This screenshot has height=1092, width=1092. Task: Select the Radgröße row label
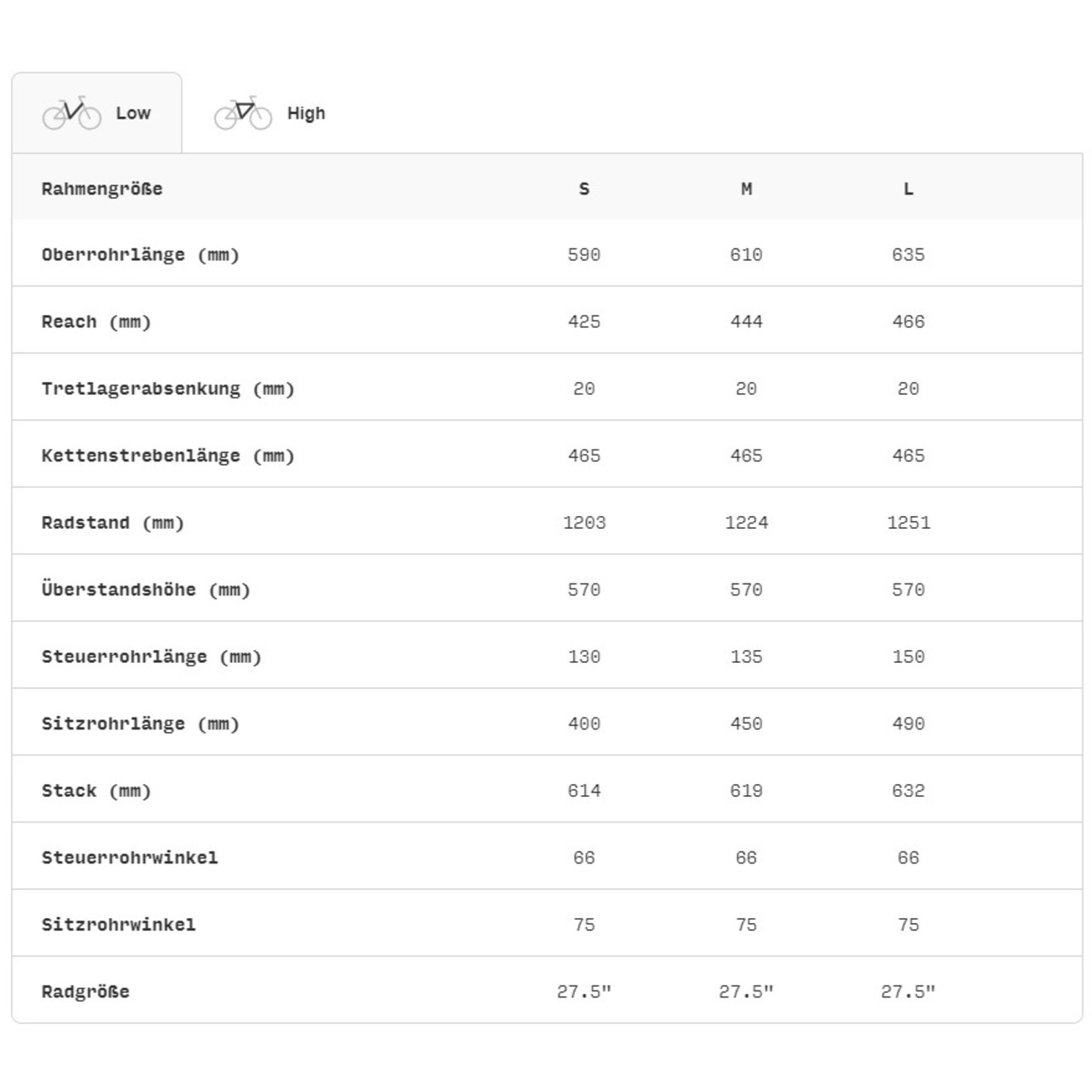click(85, 991)
